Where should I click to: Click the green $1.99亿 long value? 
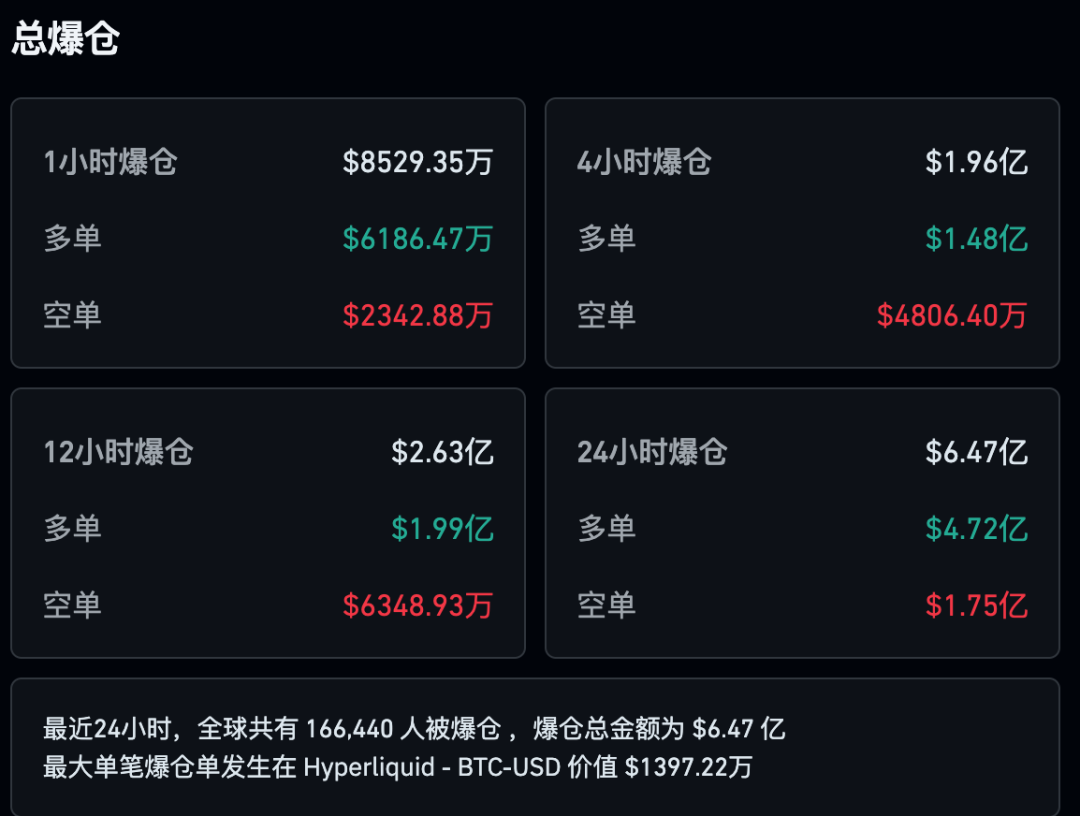click(x=442, y=529)
